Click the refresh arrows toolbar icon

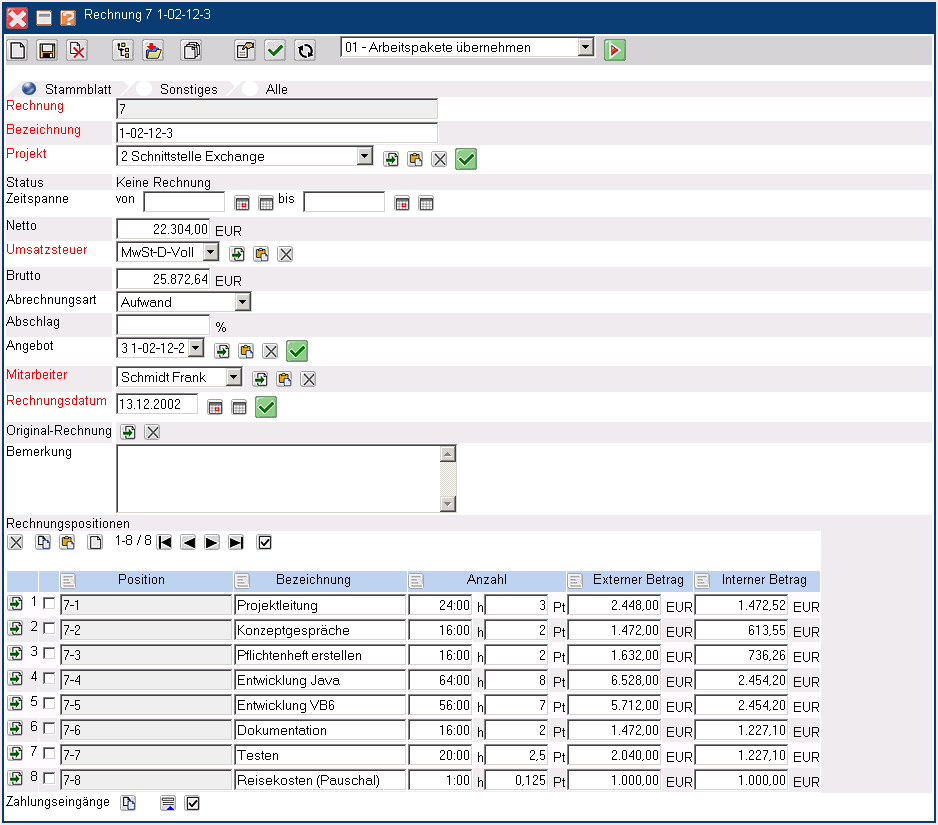(304, 50)
